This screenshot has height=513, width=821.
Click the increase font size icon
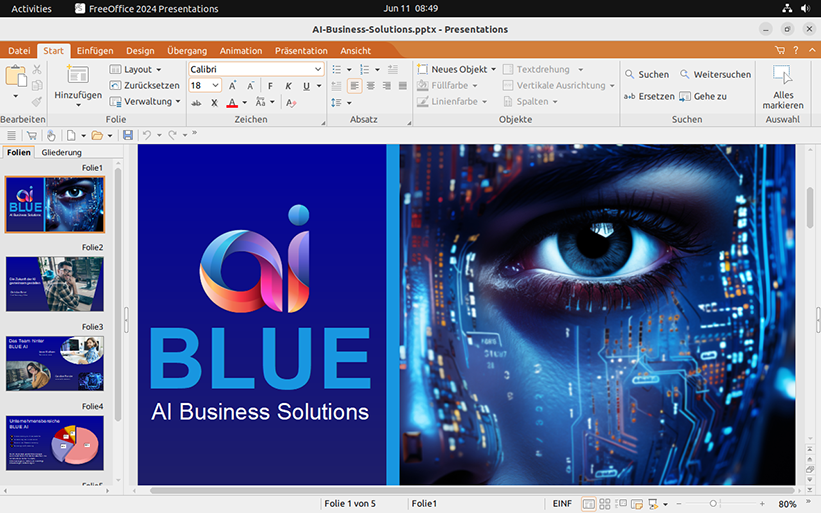tap(233, 86)
